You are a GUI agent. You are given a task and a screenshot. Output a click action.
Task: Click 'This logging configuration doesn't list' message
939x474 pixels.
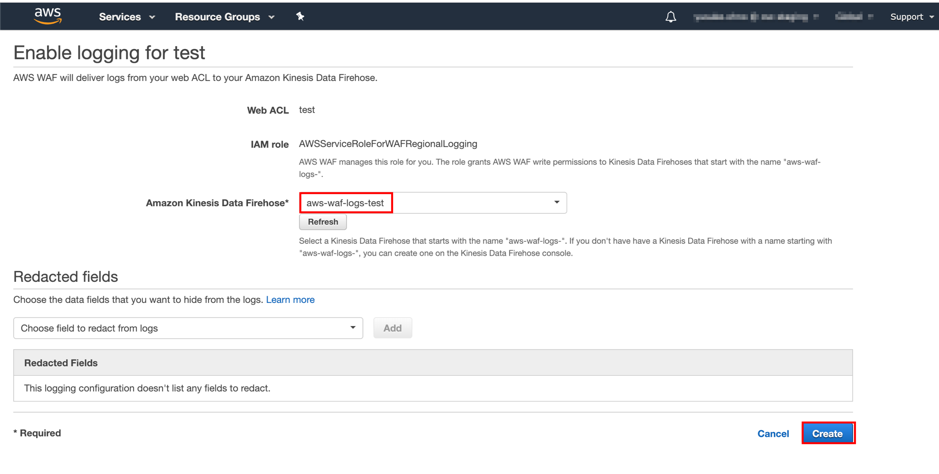point(147,388)
